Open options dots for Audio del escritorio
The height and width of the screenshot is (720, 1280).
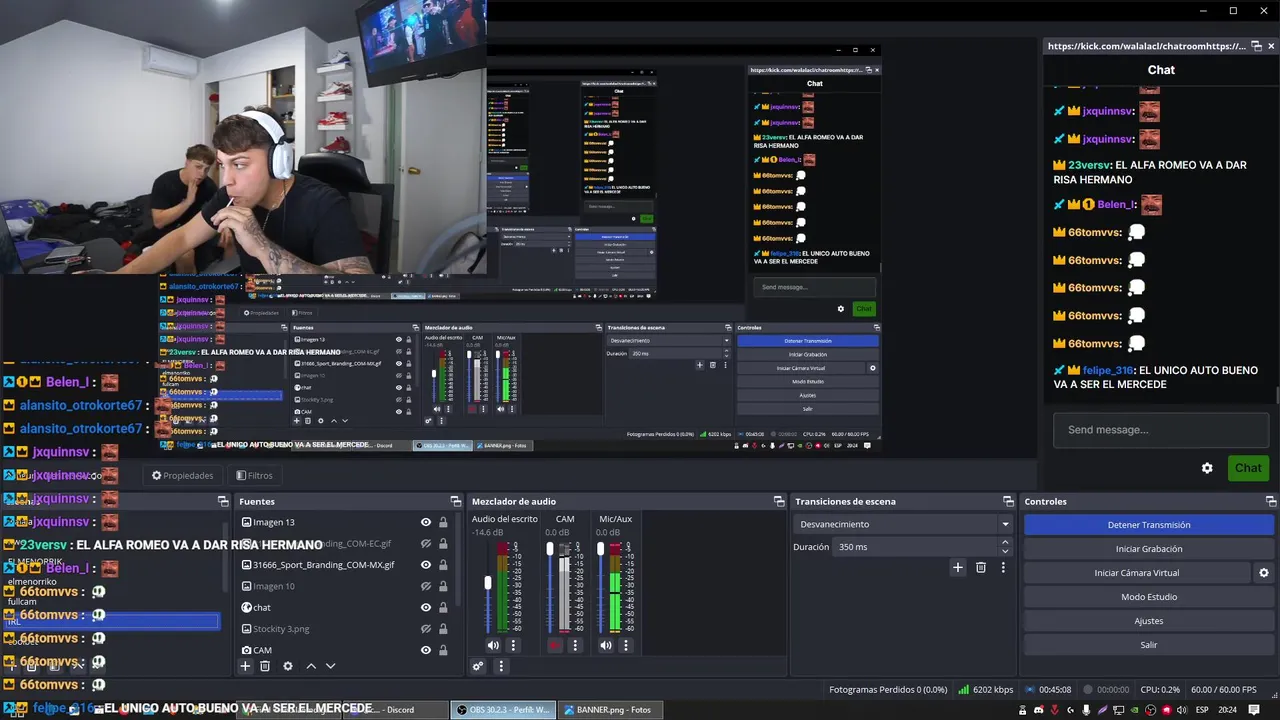point(513,645)
